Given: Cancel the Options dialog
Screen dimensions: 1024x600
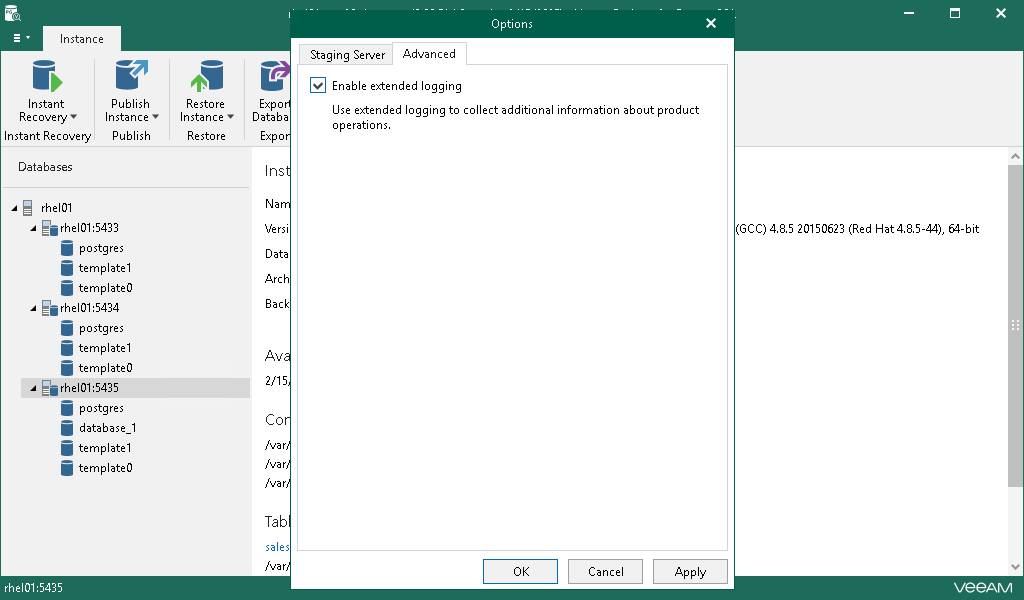Looking at the screenshot, I should (605, 572).
